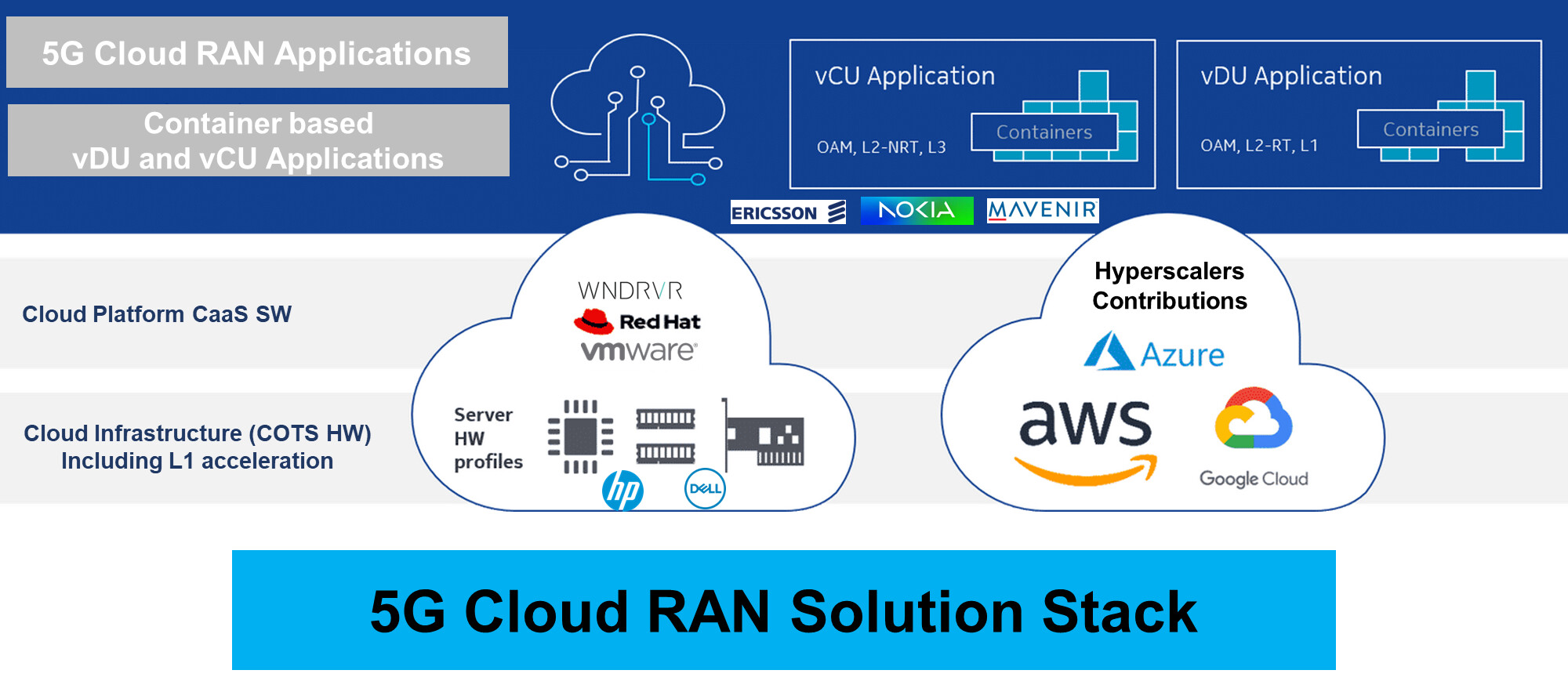This screenshot has height=681, width=1568.
Task: Click the Hyperscalers Contributions heading
Action: coord(1170,286)
